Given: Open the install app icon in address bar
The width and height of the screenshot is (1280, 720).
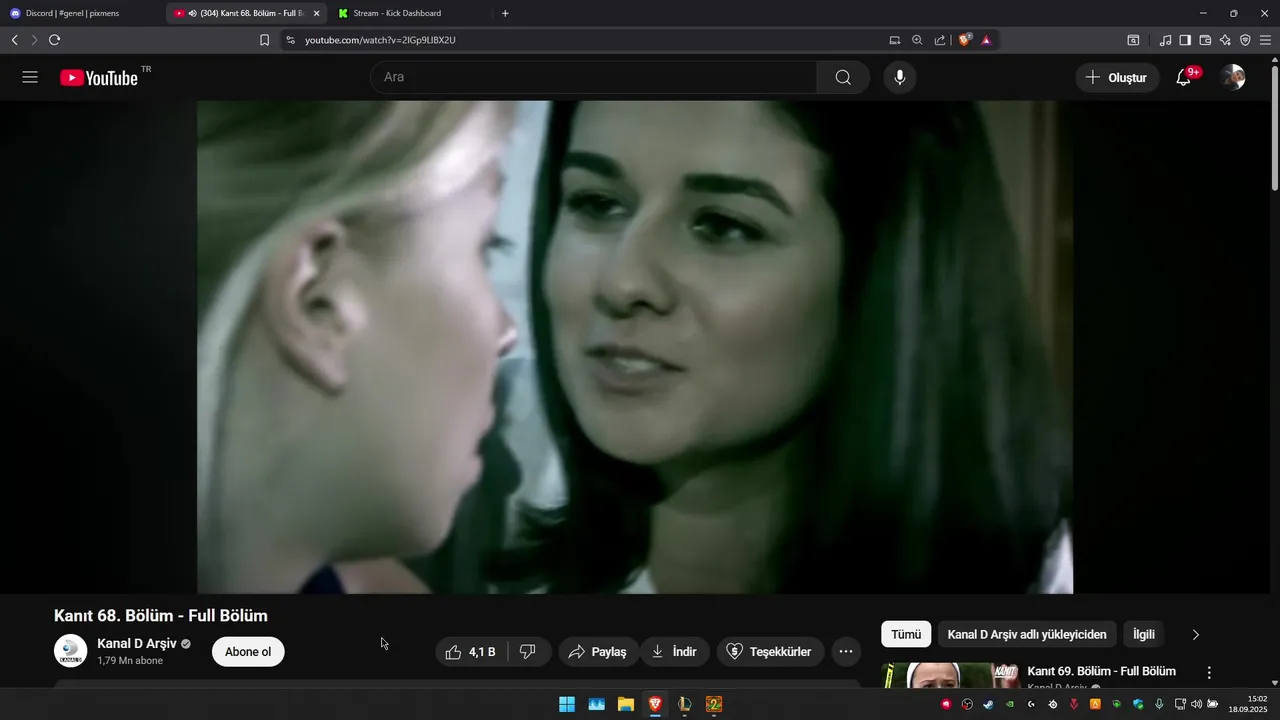Looking at the screenshot, I should click(x=895, y=40).
